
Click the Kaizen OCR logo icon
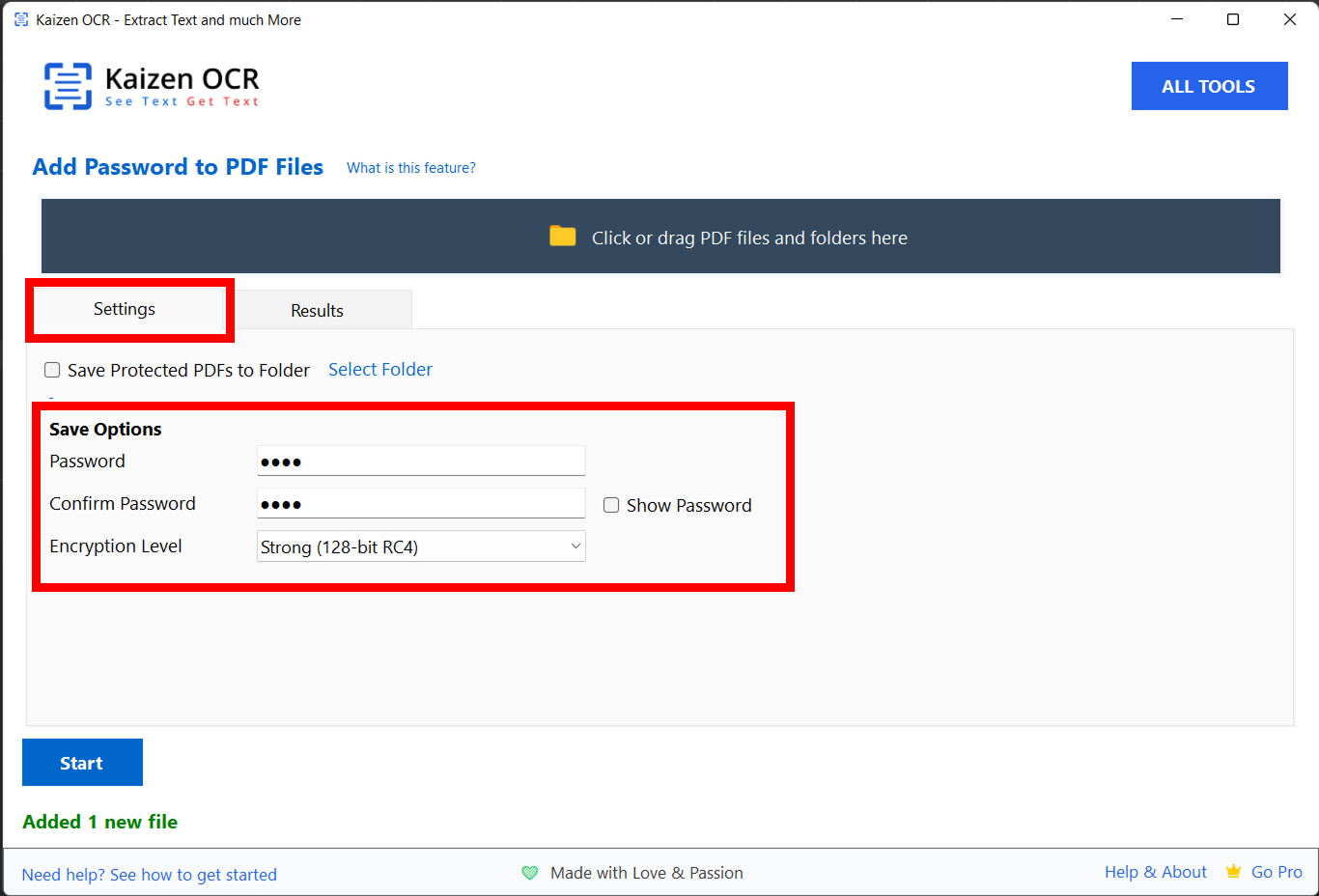pos(68,86)
